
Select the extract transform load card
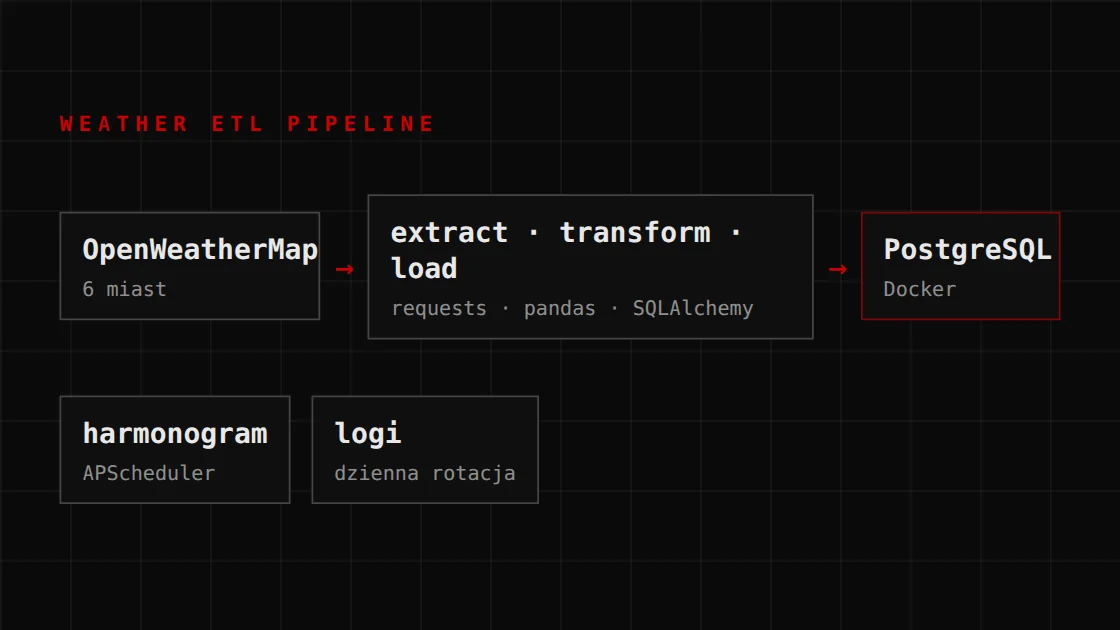coord(591,266)
